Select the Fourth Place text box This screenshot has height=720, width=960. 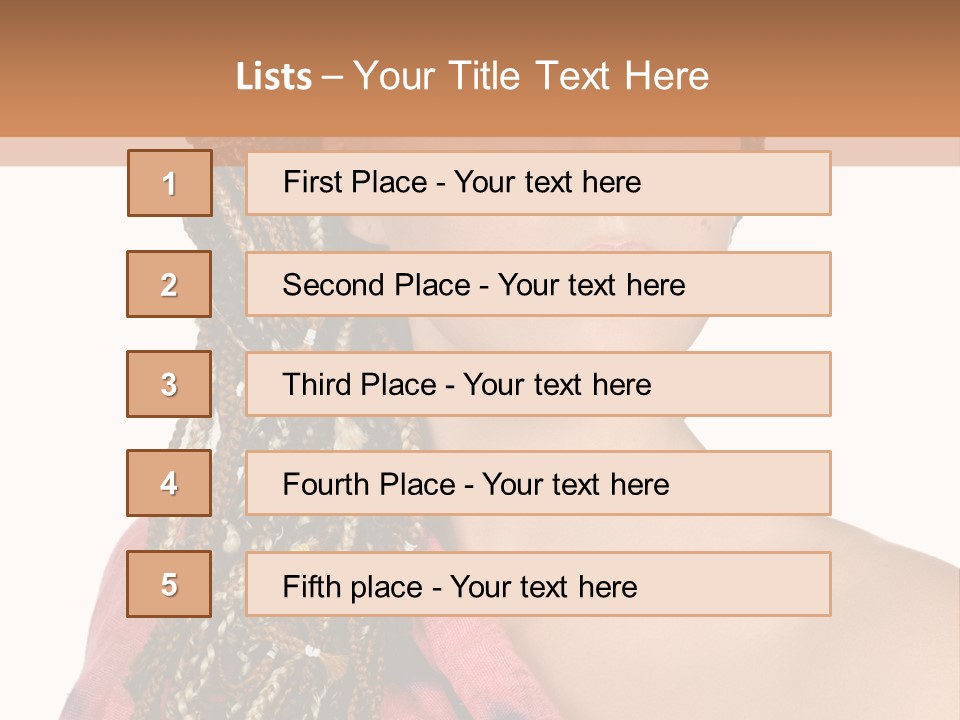click(538, 484)
